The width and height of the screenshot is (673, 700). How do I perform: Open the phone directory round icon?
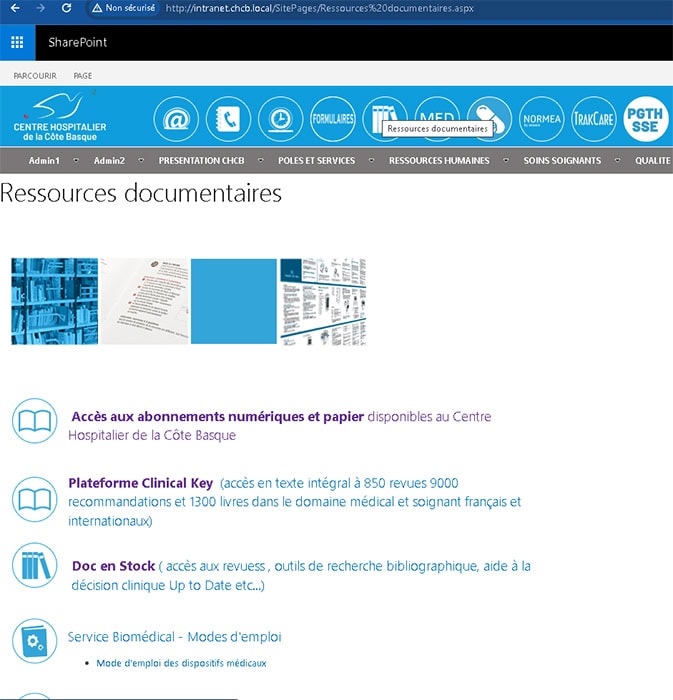point(228,119)
